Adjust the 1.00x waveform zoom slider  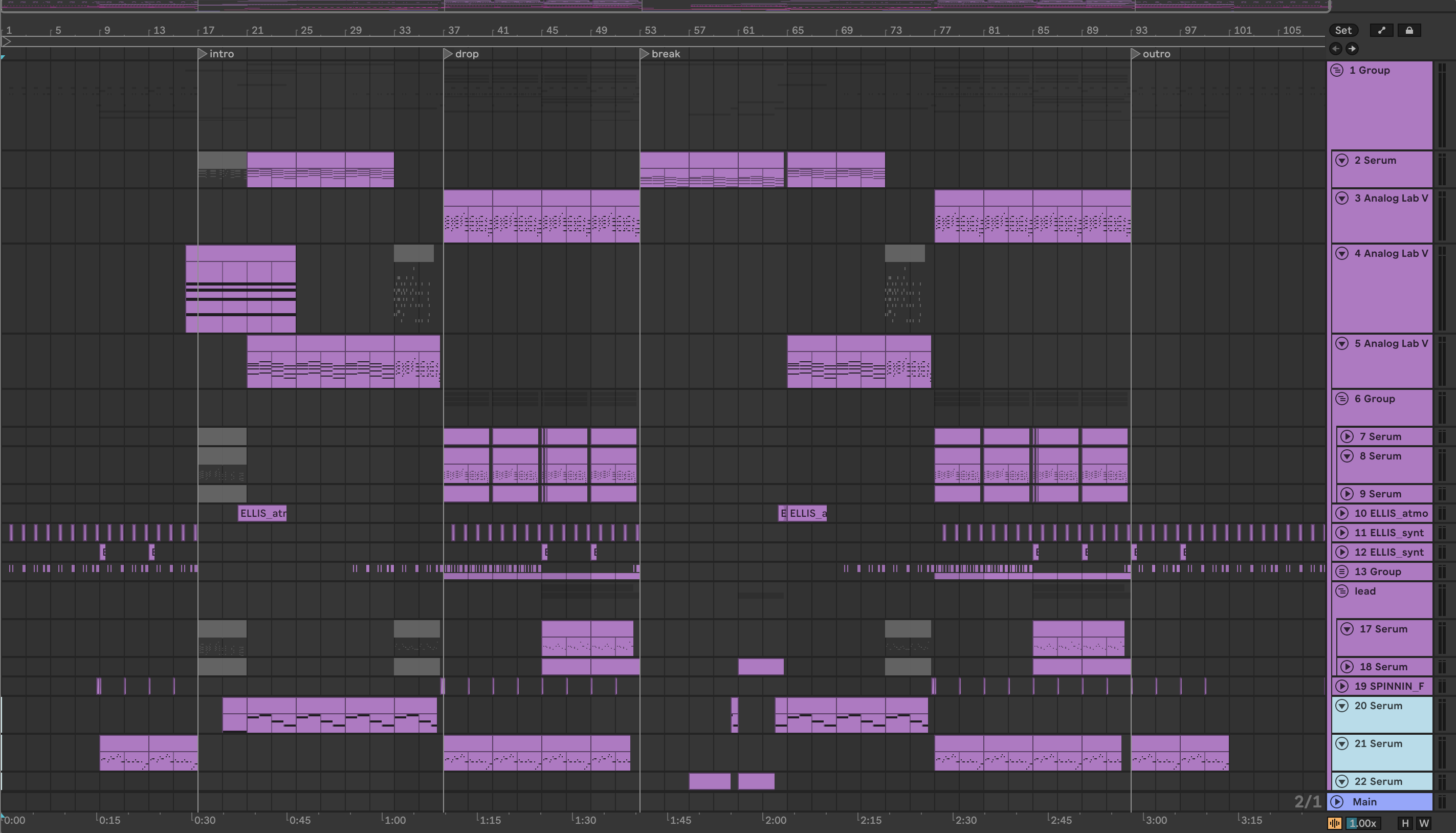click(x=1363, y=823)
